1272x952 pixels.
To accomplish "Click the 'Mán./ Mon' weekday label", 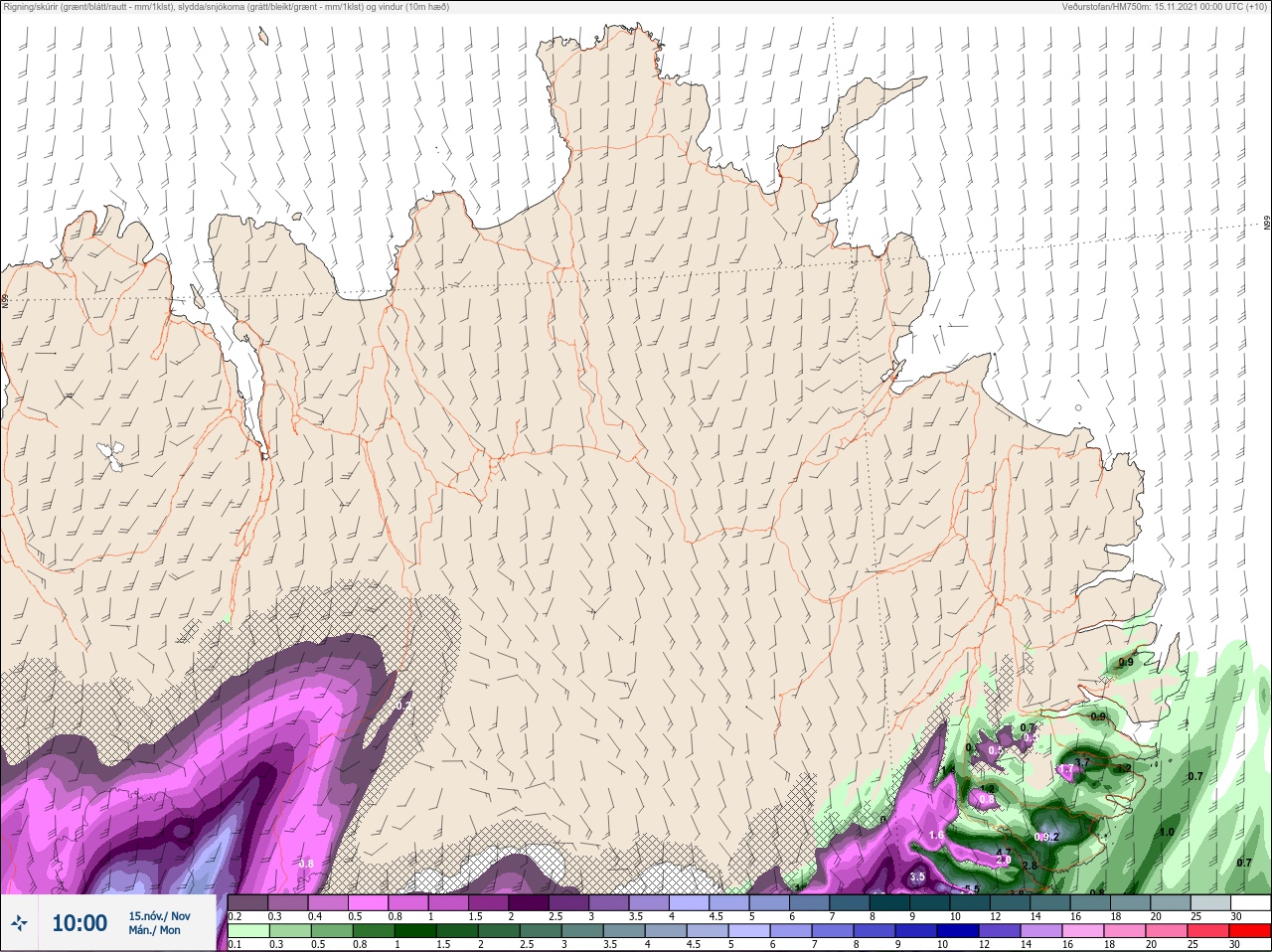I will point(154,931).
